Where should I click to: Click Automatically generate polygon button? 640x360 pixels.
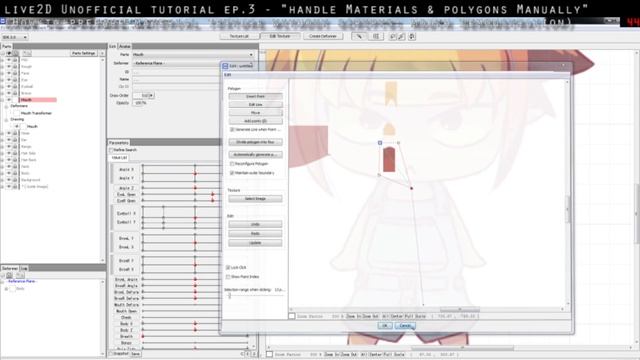tap(255, 155)
